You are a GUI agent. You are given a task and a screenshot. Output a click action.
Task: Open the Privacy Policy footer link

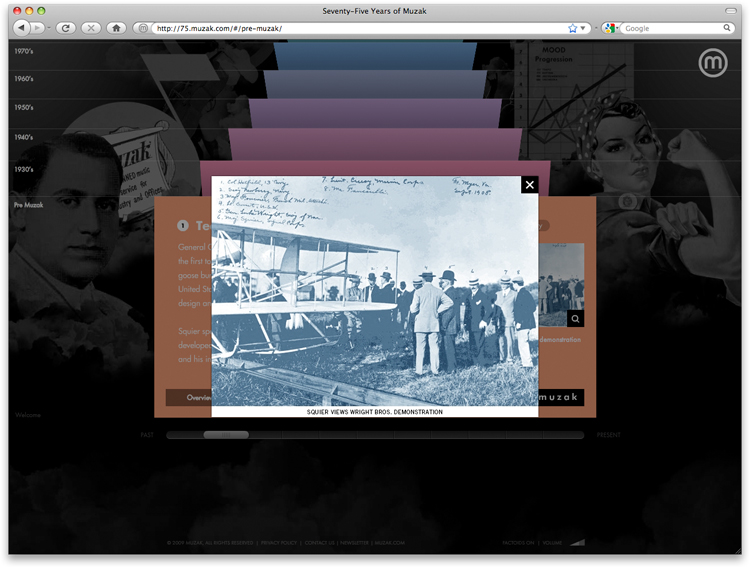click(278, 543)
